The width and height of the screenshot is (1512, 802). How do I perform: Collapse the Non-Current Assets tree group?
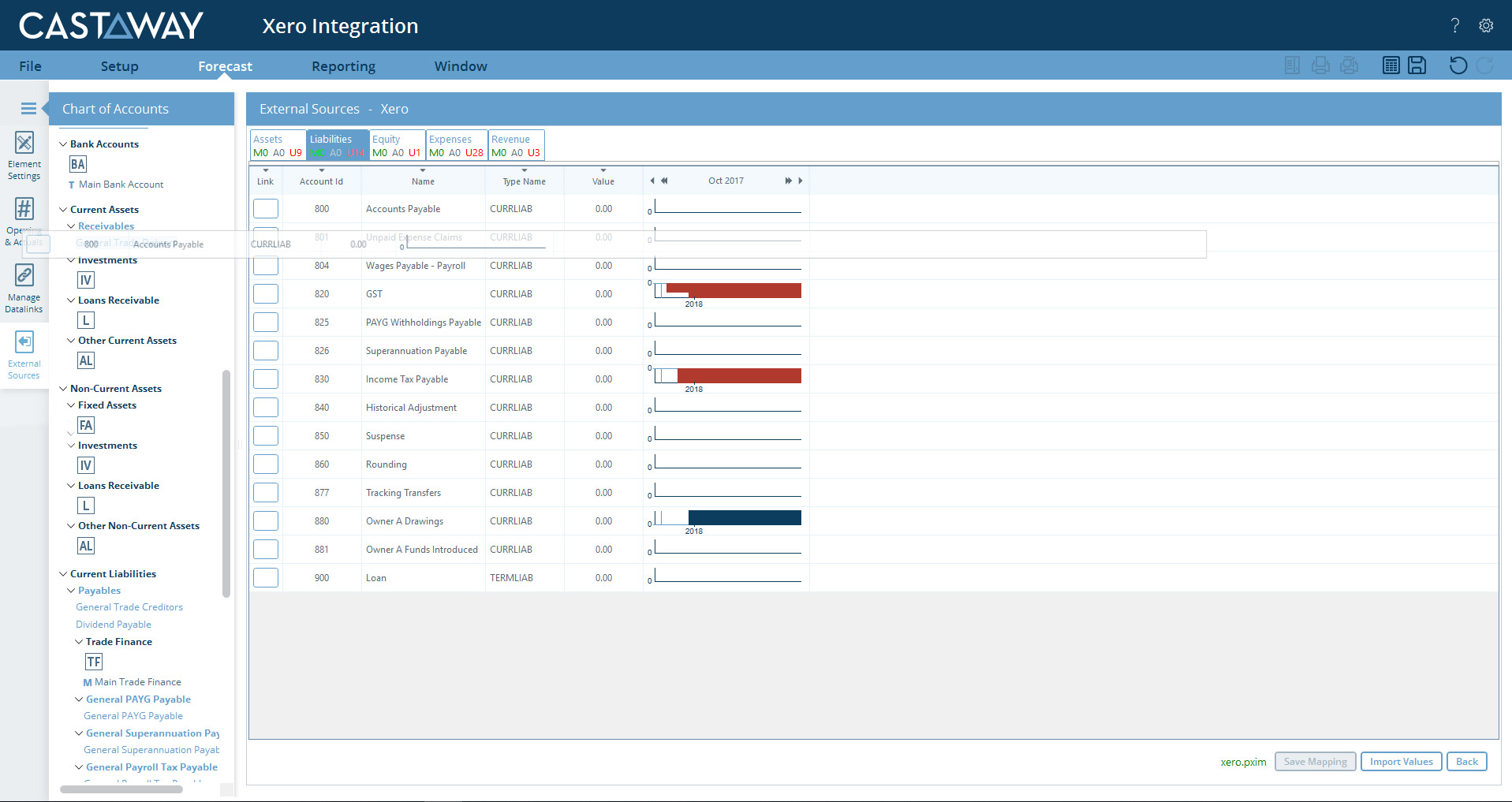pyautogui.click(x=63, y=389)
